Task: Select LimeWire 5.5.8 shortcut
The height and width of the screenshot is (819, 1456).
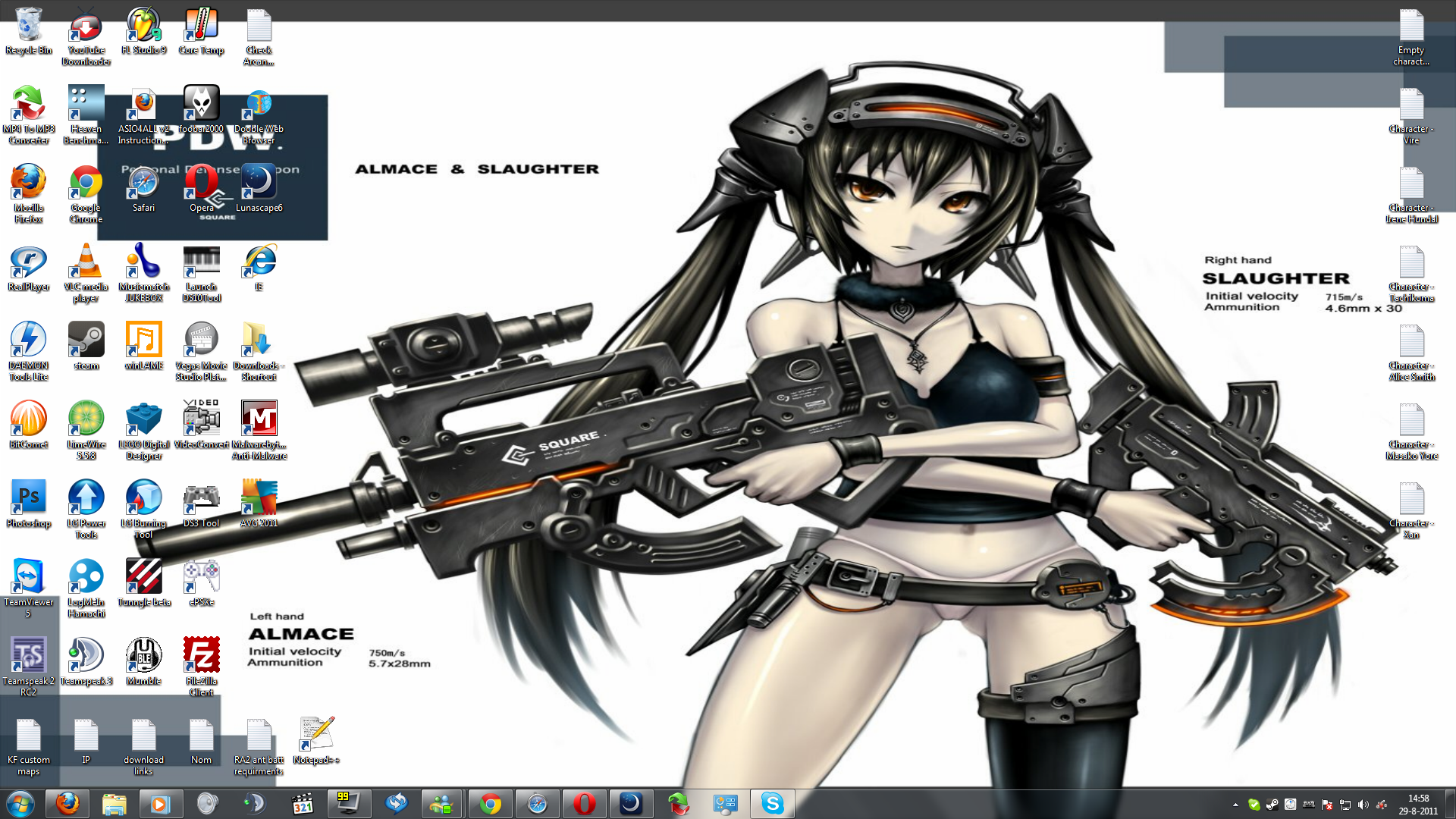Action: (86, 431)
